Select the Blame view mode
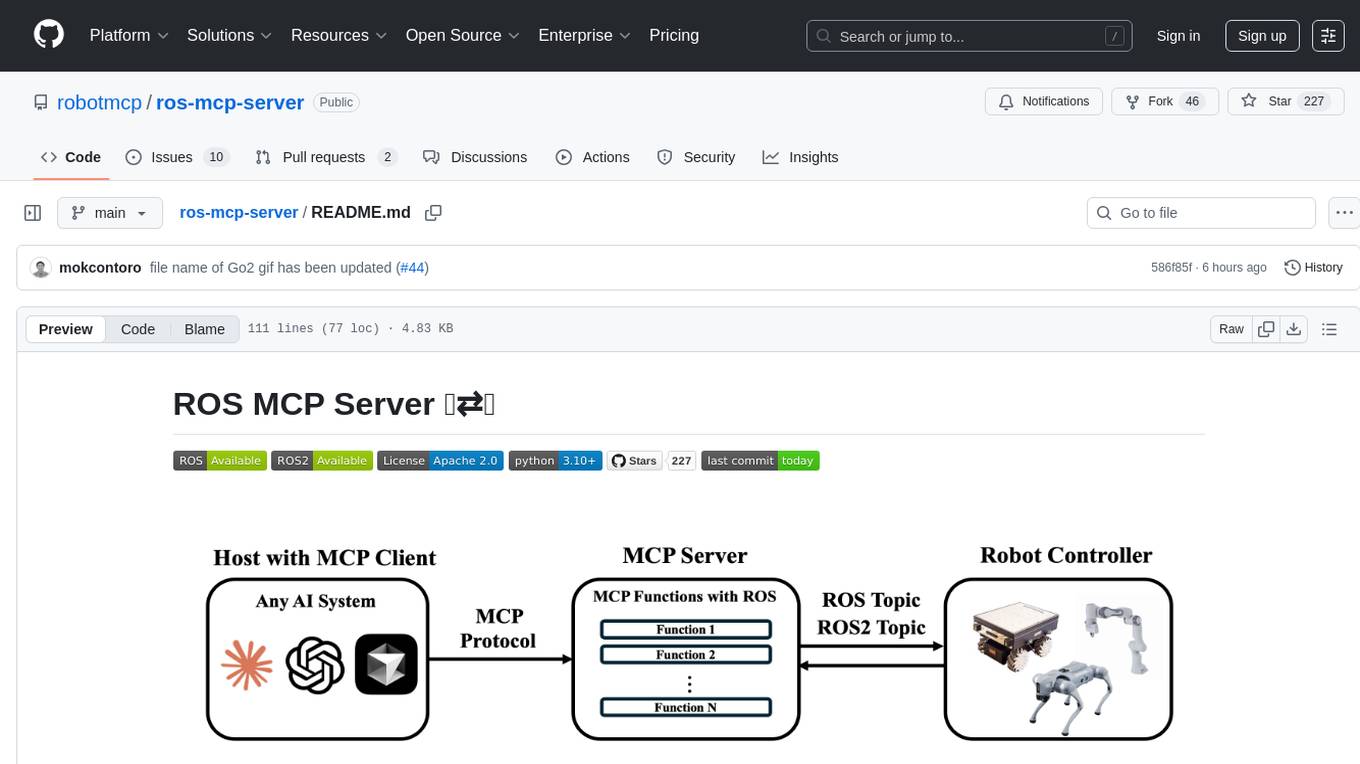Viewport: 1360px width, 764px height. (204, 329)
